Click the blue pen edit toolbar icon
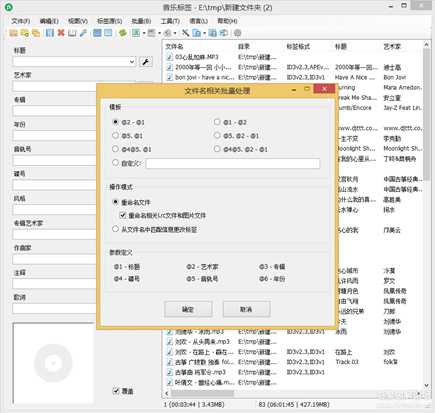The width and height of the screenshot is (435, 413). 83,33
